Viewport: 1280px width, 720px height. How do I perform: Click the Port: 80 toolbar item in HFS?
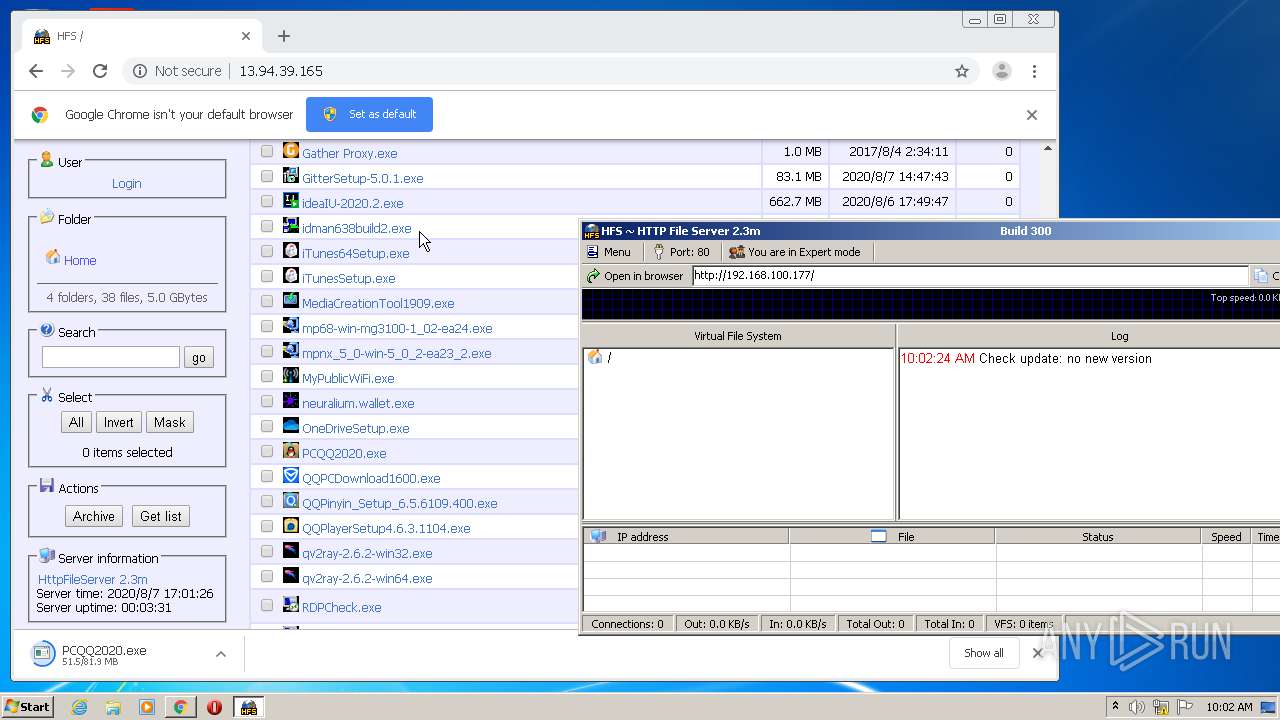point(681,252)
